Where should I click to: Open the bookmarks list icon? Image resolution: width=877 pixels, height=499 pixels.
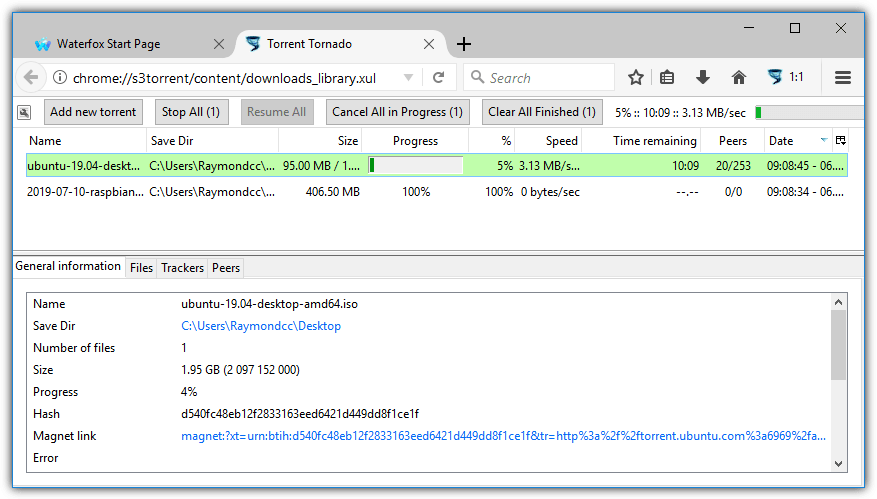click(667, 78)
